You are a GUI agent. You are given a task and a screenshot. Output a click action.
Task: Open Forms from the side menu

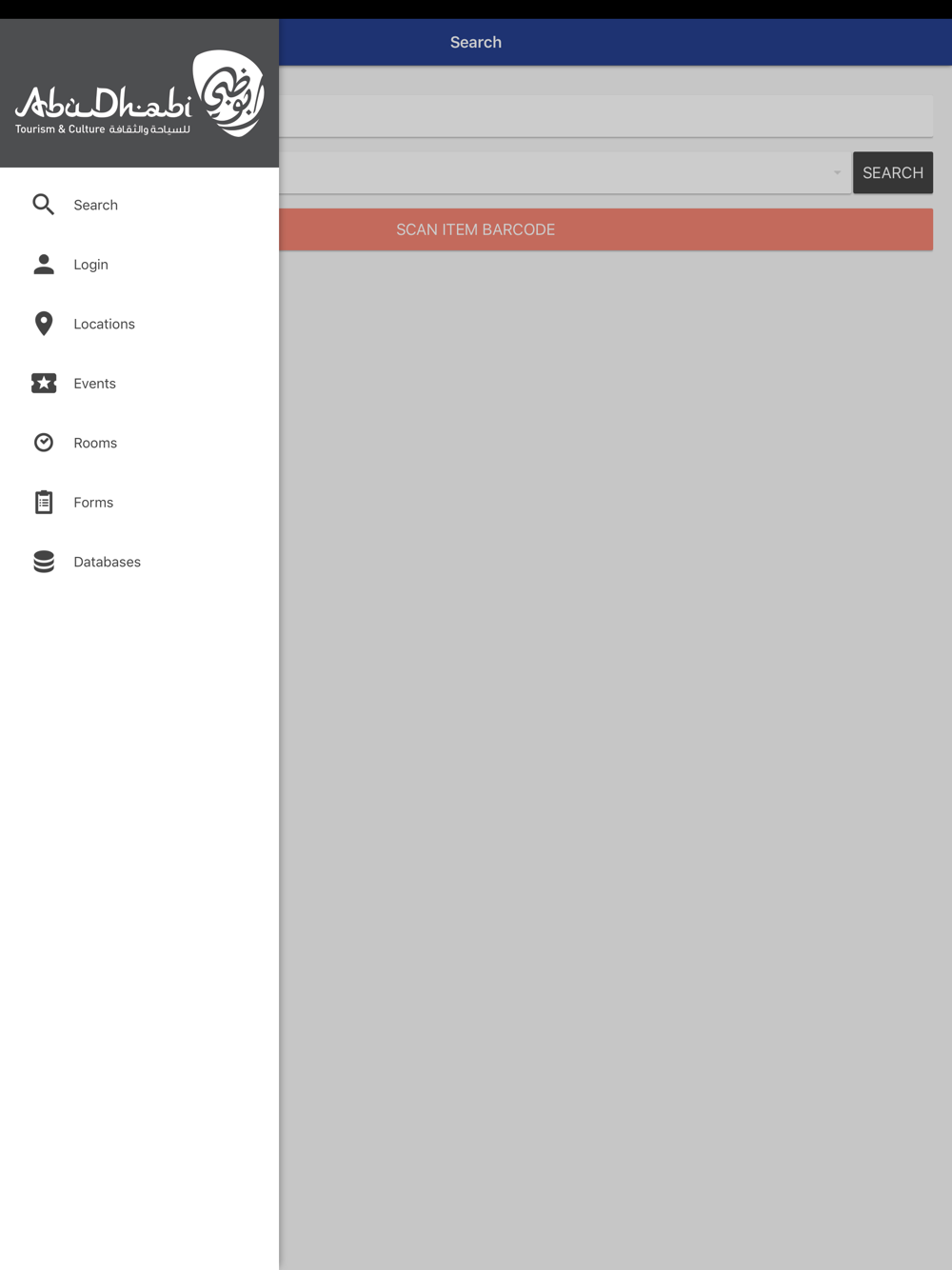tap(140, 502)
